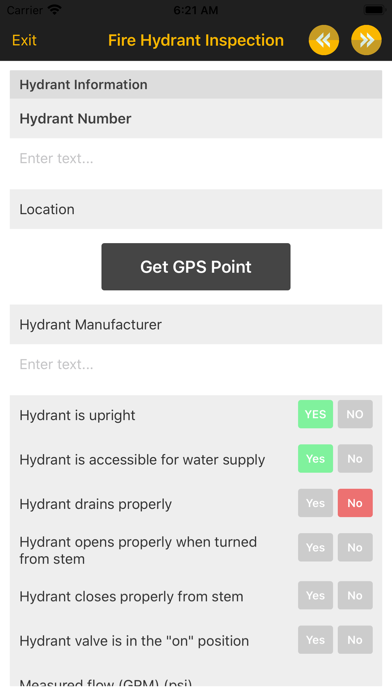Mark No for Hydrant drains properly
The height and width of the screenshot is (696, 392).
click(x=355, y=503)
